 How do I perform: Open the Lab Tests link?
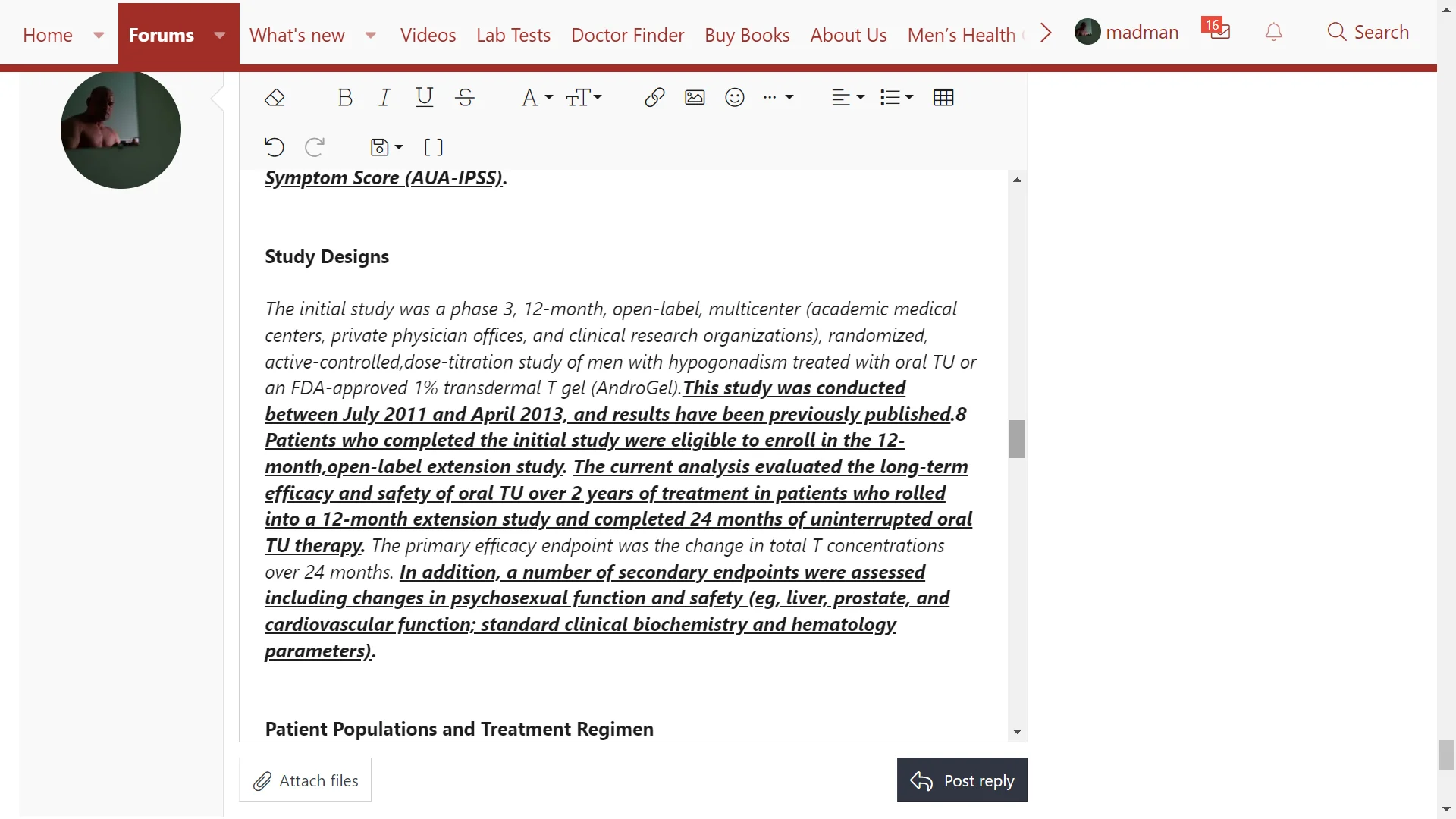click(513, 35)
